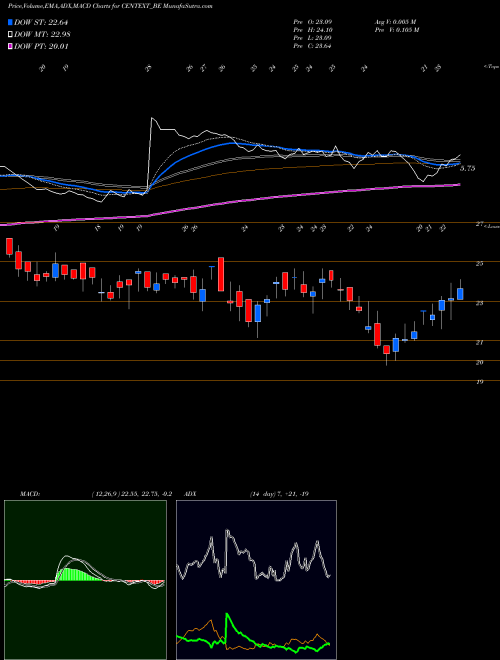
Task: Select the 'Pre L: 23.09' value
Action: (x=312, y=38)
